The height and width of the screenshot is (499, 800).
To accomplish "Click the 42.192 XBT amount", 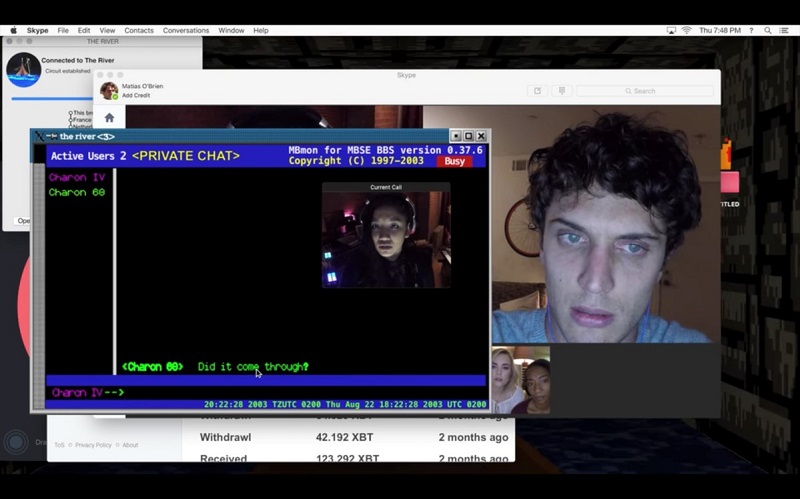I will [x=344, y=437].
